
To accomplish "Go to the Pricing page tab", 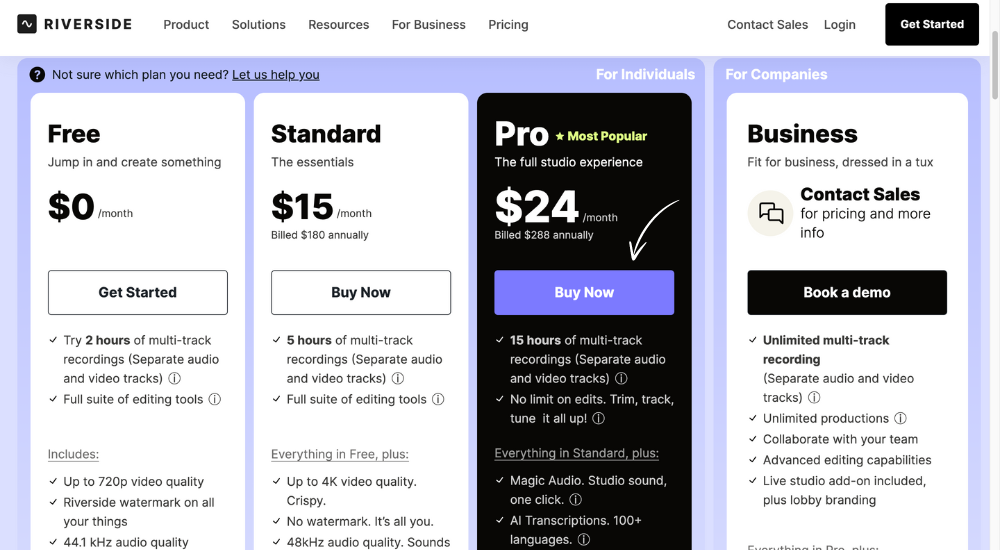I will 508,24.
